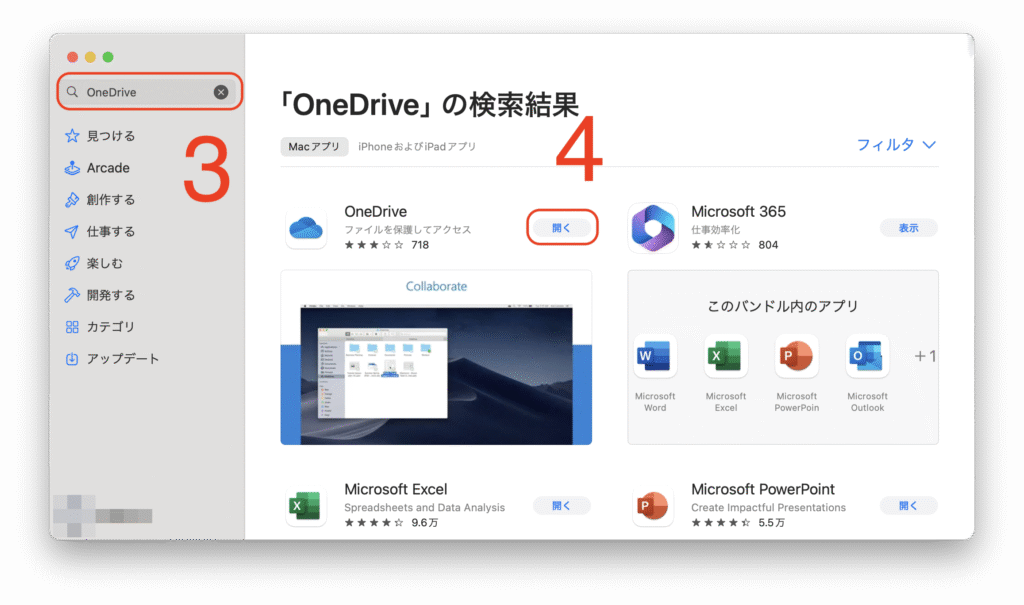The width and height of the screenshot is (1024, 605).
Task: Clear the OneDrive search text
Action: pyautogui.click(x=221, y=92)
